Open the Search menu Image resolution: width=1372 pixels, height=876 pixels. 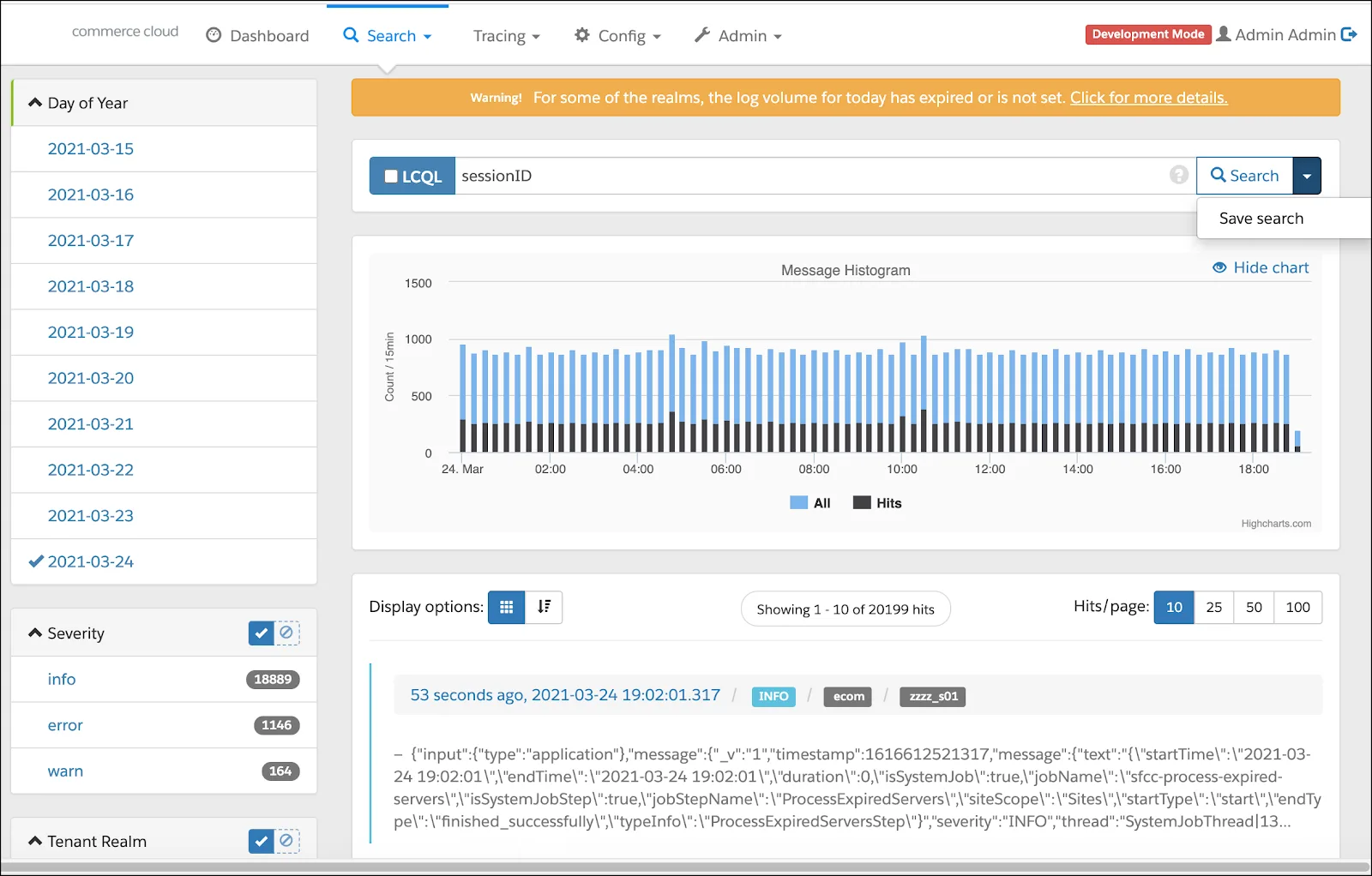coord(387,36)
